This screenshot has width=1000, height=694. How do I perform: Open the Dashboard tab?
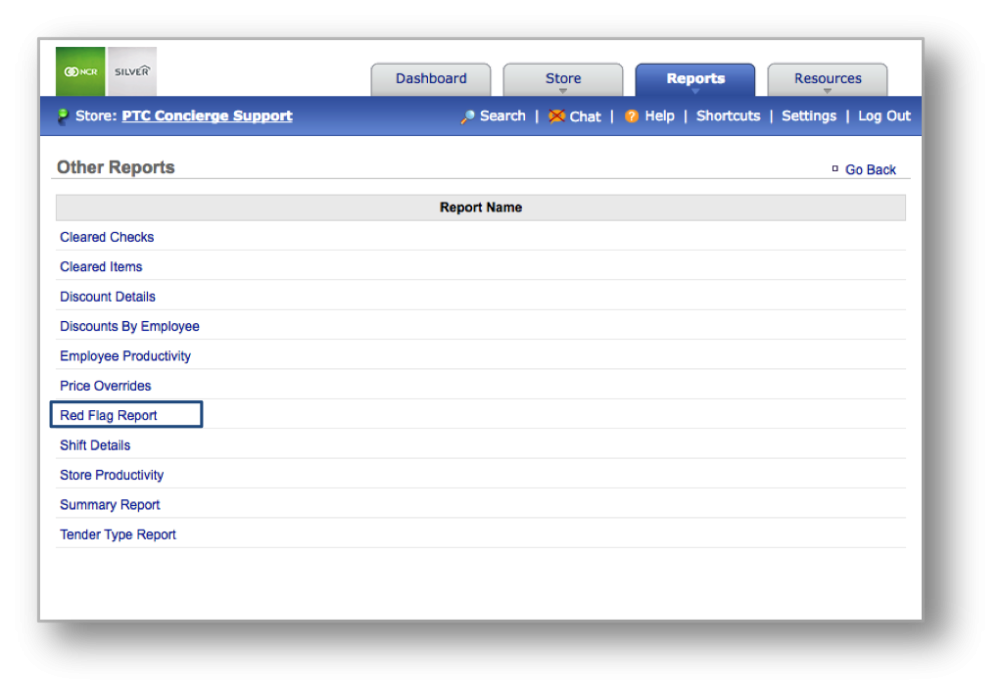tap(431, 79)
